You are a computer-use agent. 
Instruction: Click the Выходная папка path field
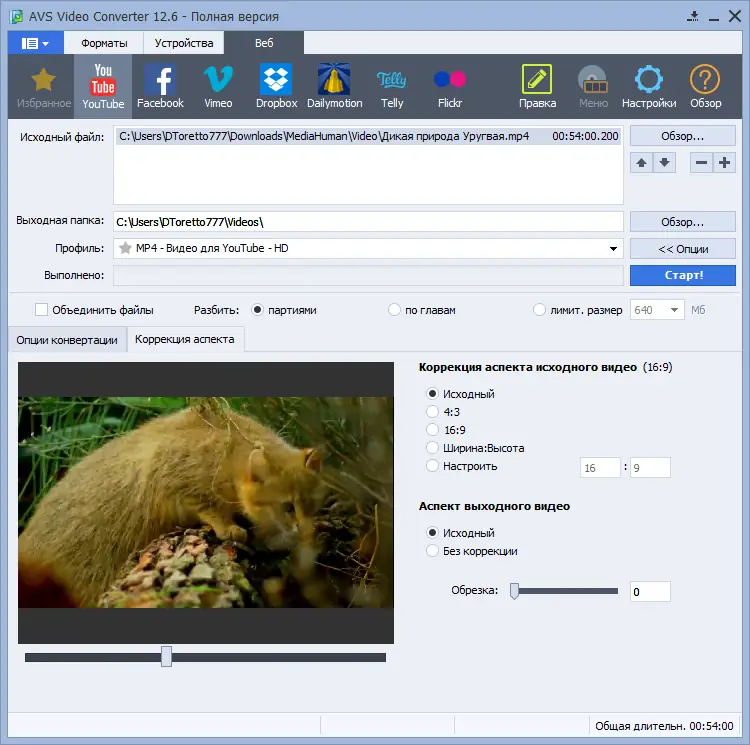(367, 222)
